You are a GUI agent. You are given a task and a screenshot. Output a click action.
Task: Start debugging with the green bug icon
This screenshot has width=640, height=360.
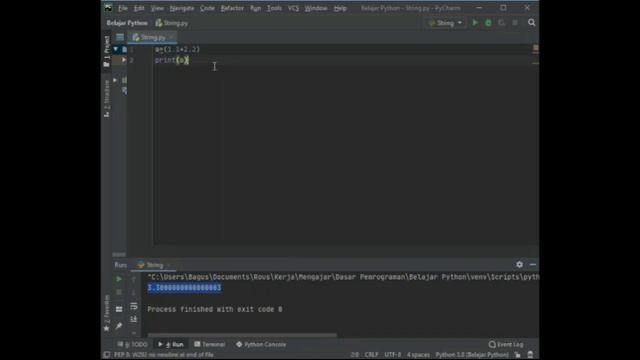tap(488, 23)
